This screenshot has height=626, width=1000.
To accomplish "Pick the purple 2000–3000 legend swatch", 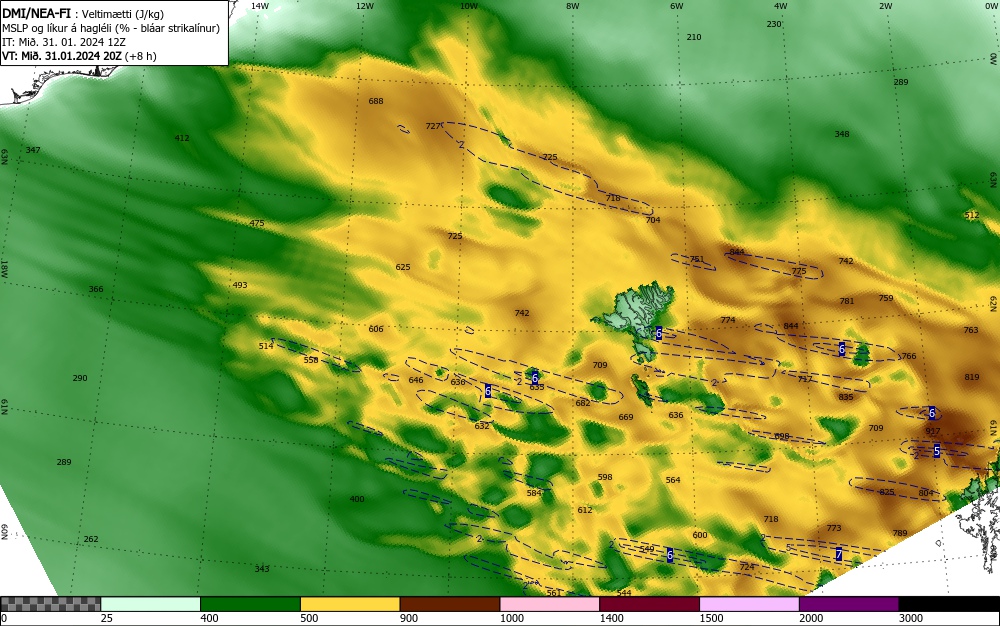I will [x=849, y=604].
